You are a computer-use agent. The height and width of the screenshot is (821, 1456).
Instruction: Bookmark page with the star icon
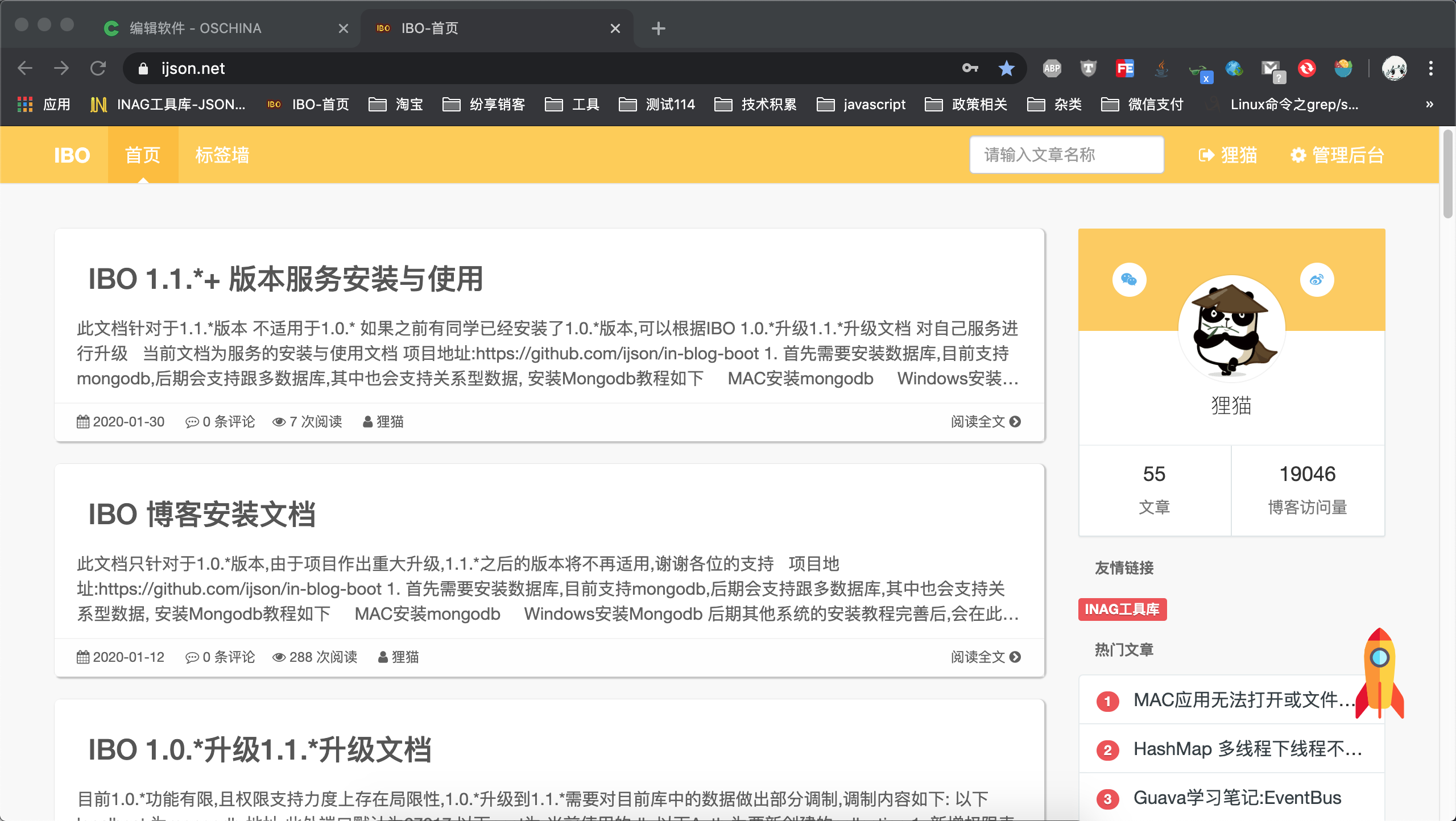1006,68
